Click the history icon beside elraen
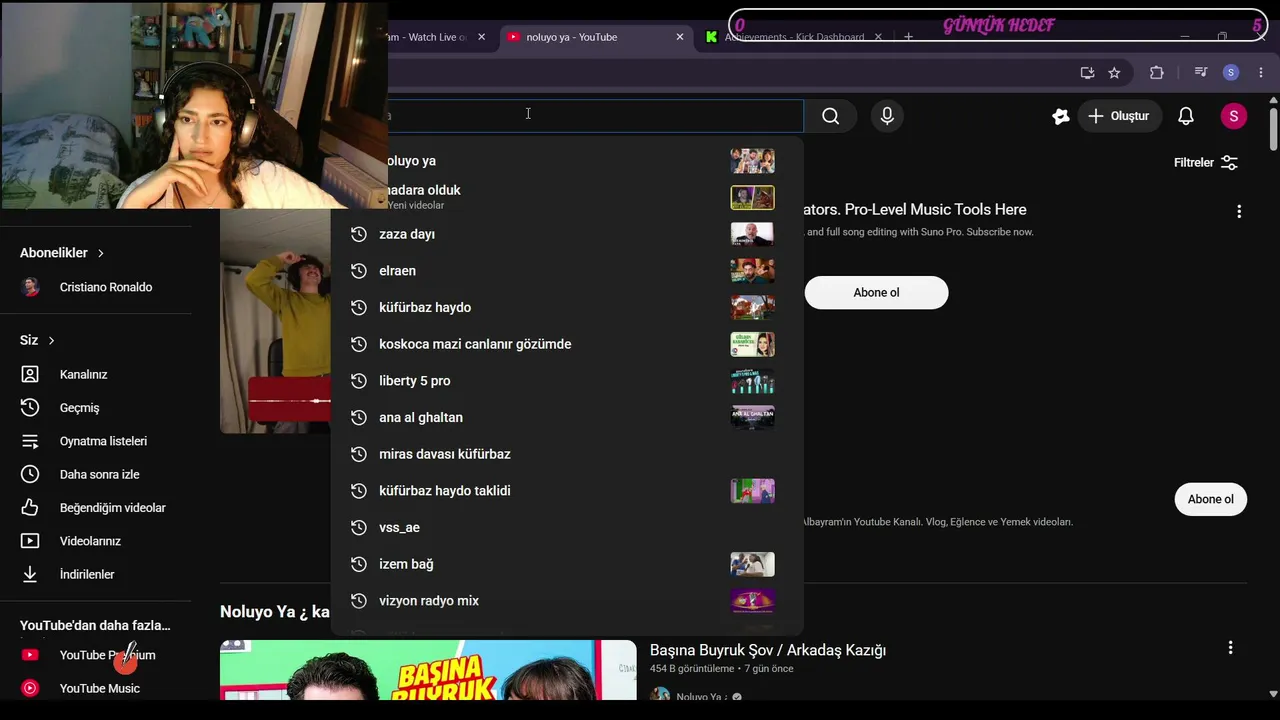Viewport: 1280px width, 720px height. (x=359, y=271)
